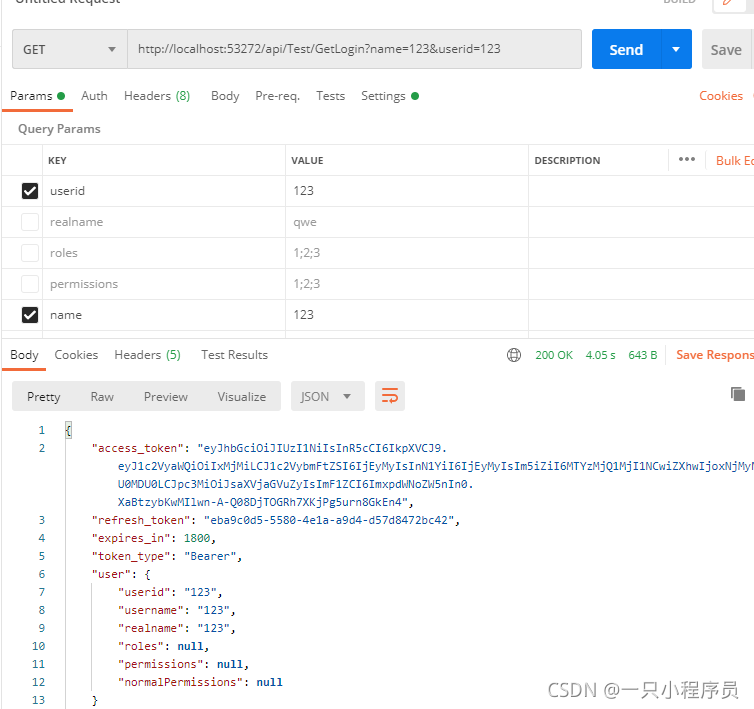
Task: Open the GET method dropdown
Action: click(x=70, y=50)
